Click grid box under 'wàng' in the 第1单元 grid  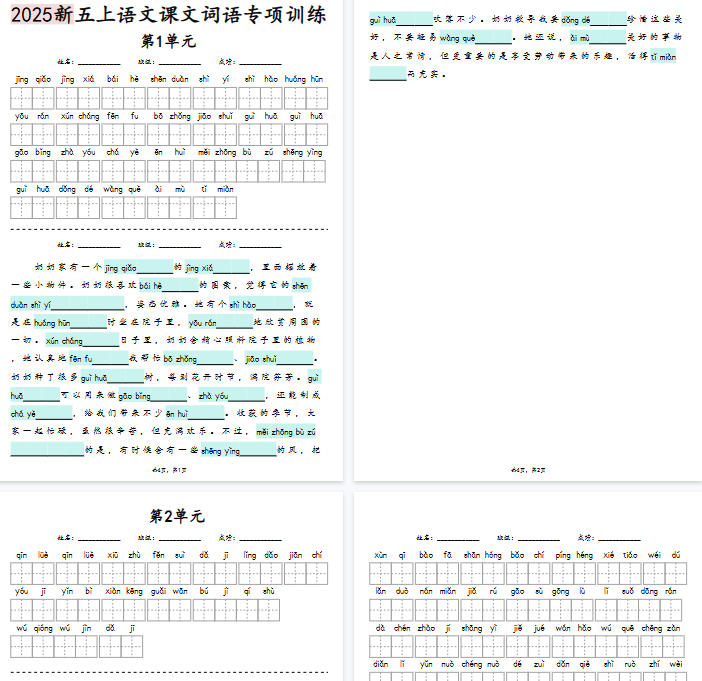112,208
